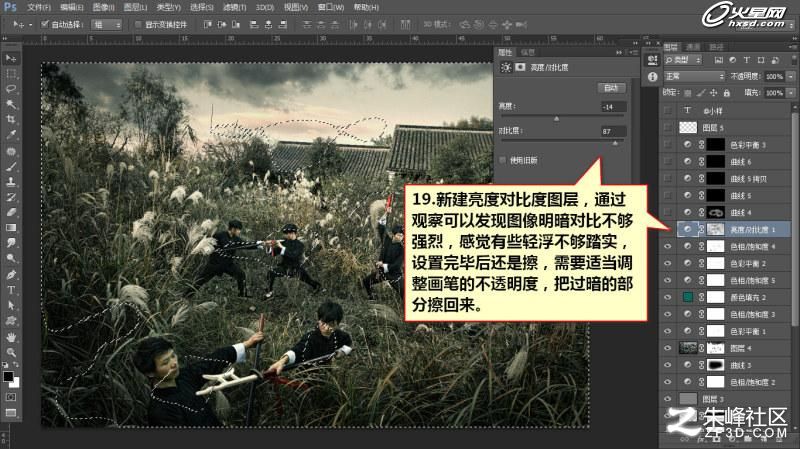Show the 曲线 6 layer visibility box

pos(667,162)
